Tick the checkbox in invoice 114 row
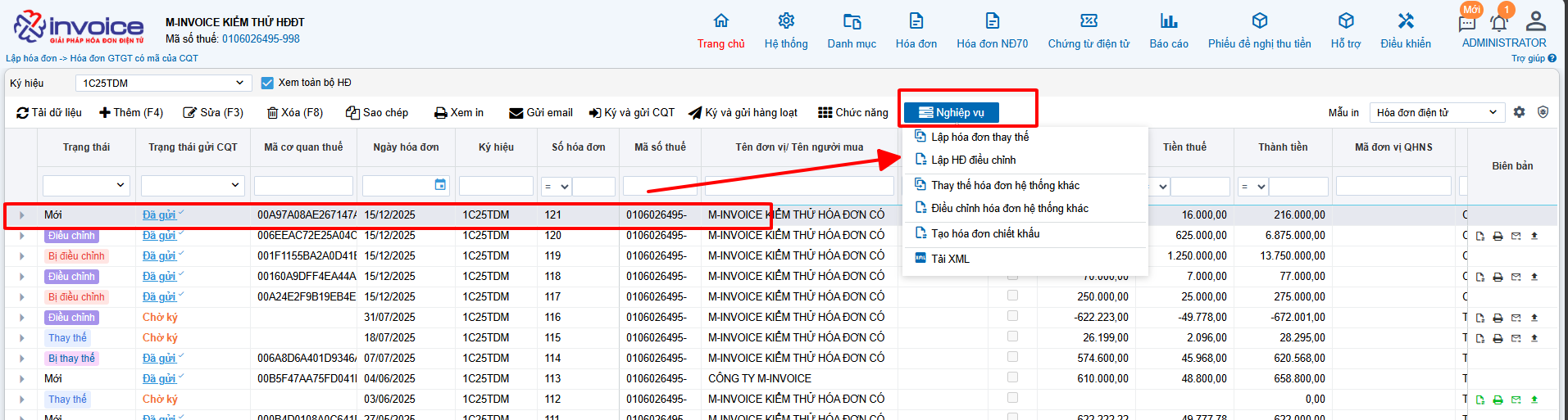The image size is (1568, 420). click(x=1012, y=357)
